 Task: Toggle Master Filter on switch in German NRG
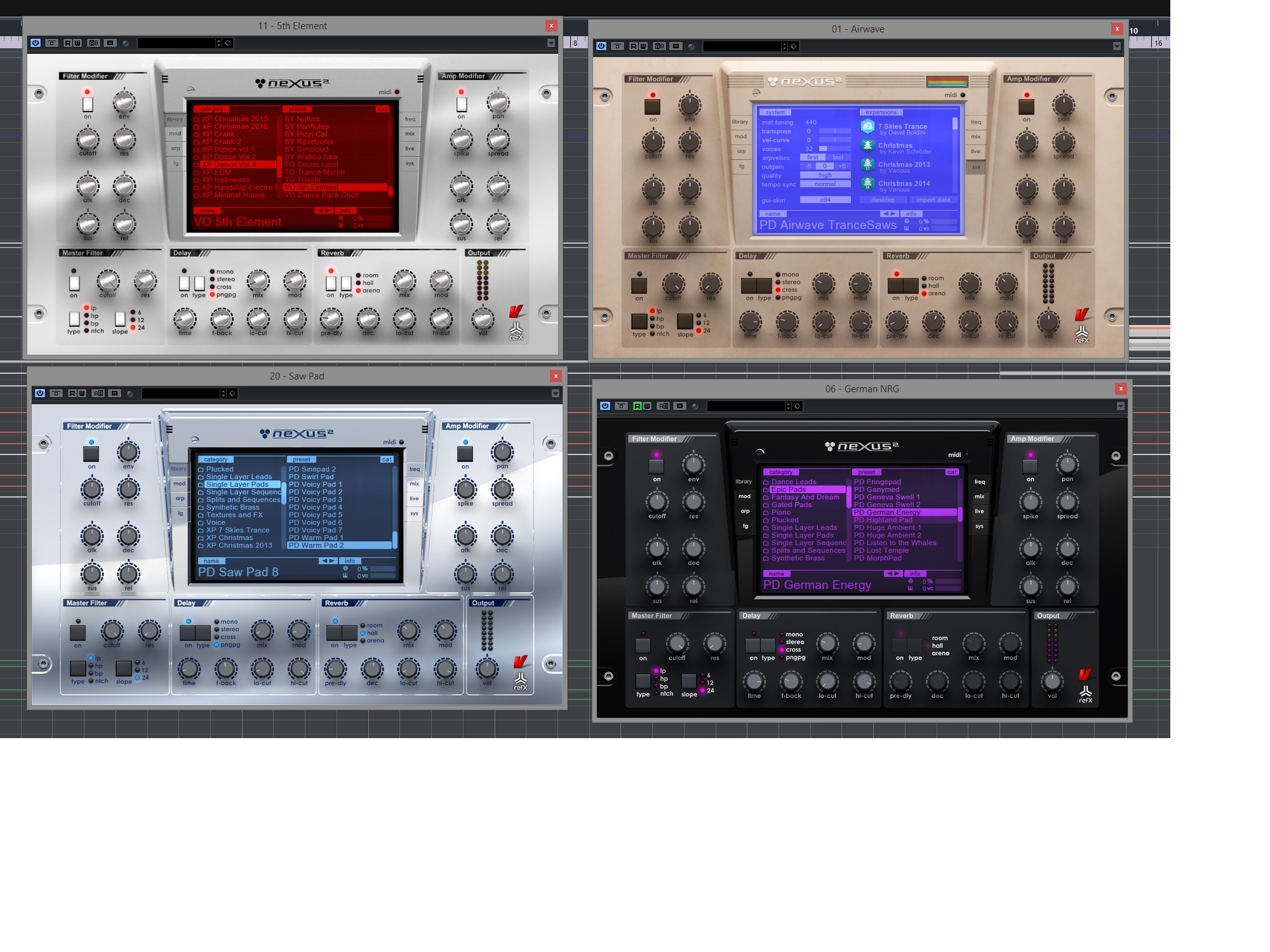pos(643,645)
